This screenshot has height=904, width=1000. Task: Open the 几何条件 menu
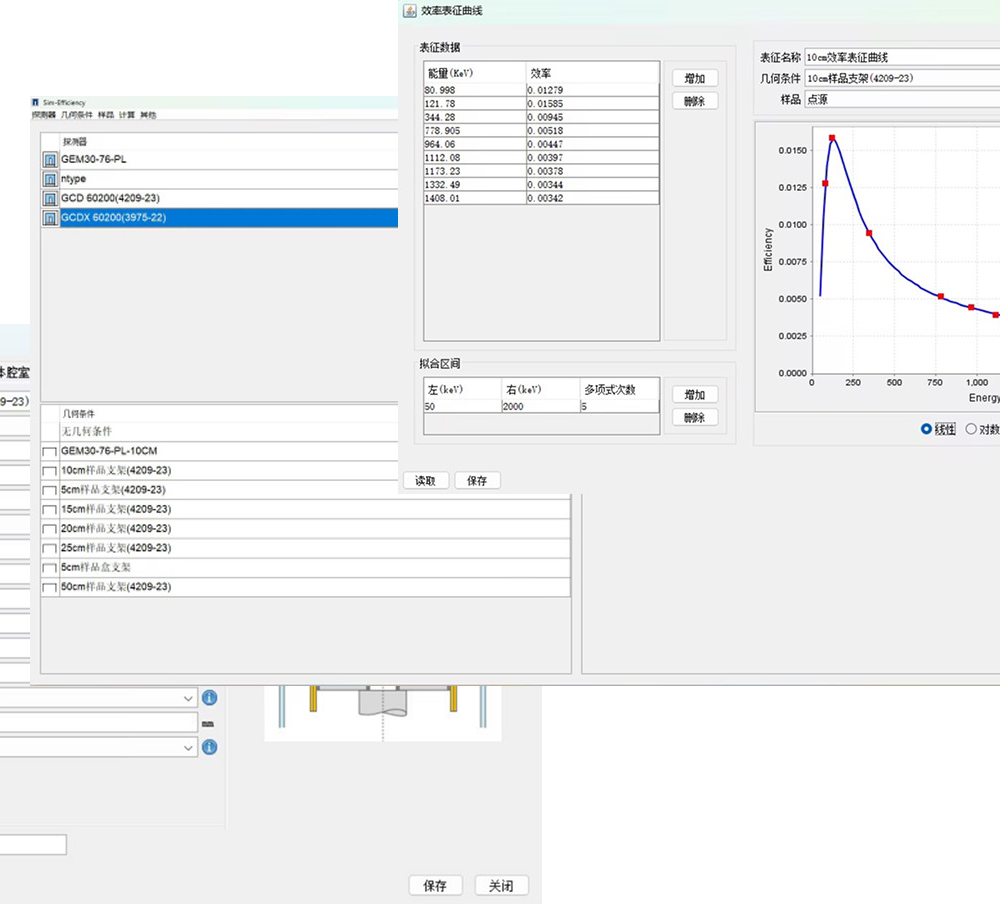77,115
